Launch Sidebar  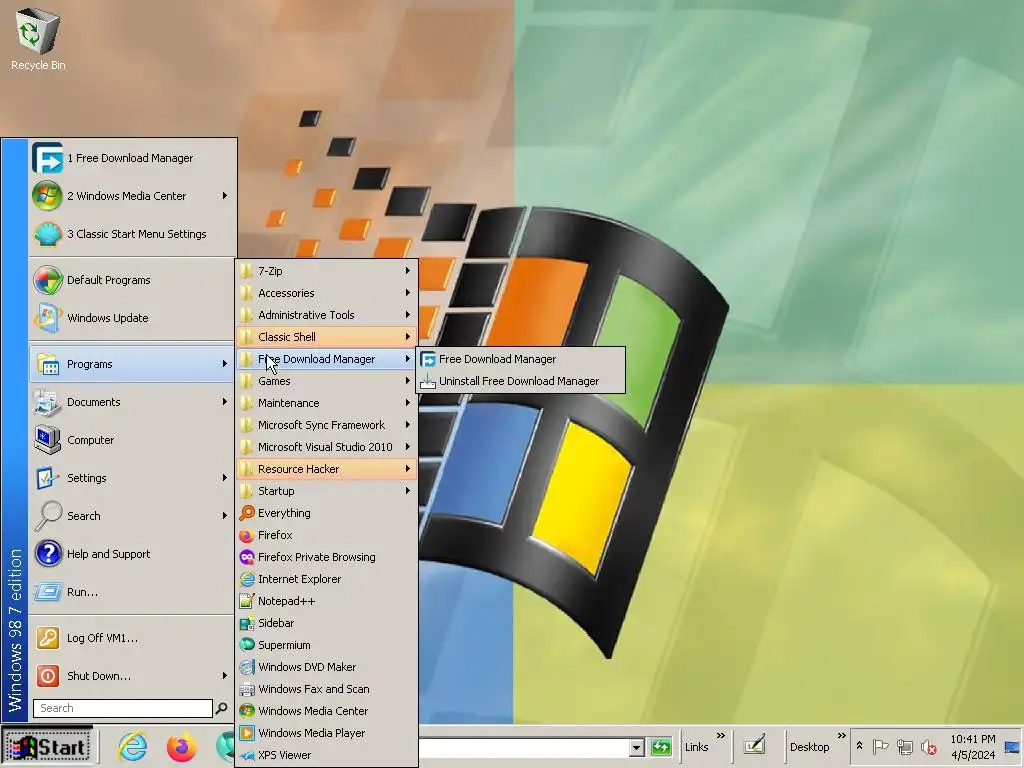[x=327, y=623]
